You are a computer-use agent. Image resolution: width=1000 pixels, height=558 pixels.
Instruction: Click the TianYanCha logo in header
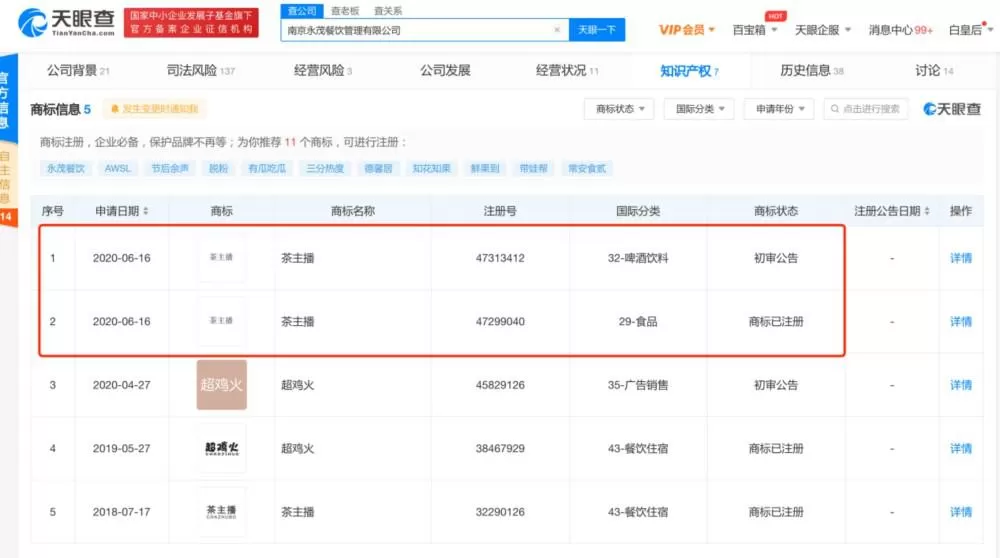(66, 23)
